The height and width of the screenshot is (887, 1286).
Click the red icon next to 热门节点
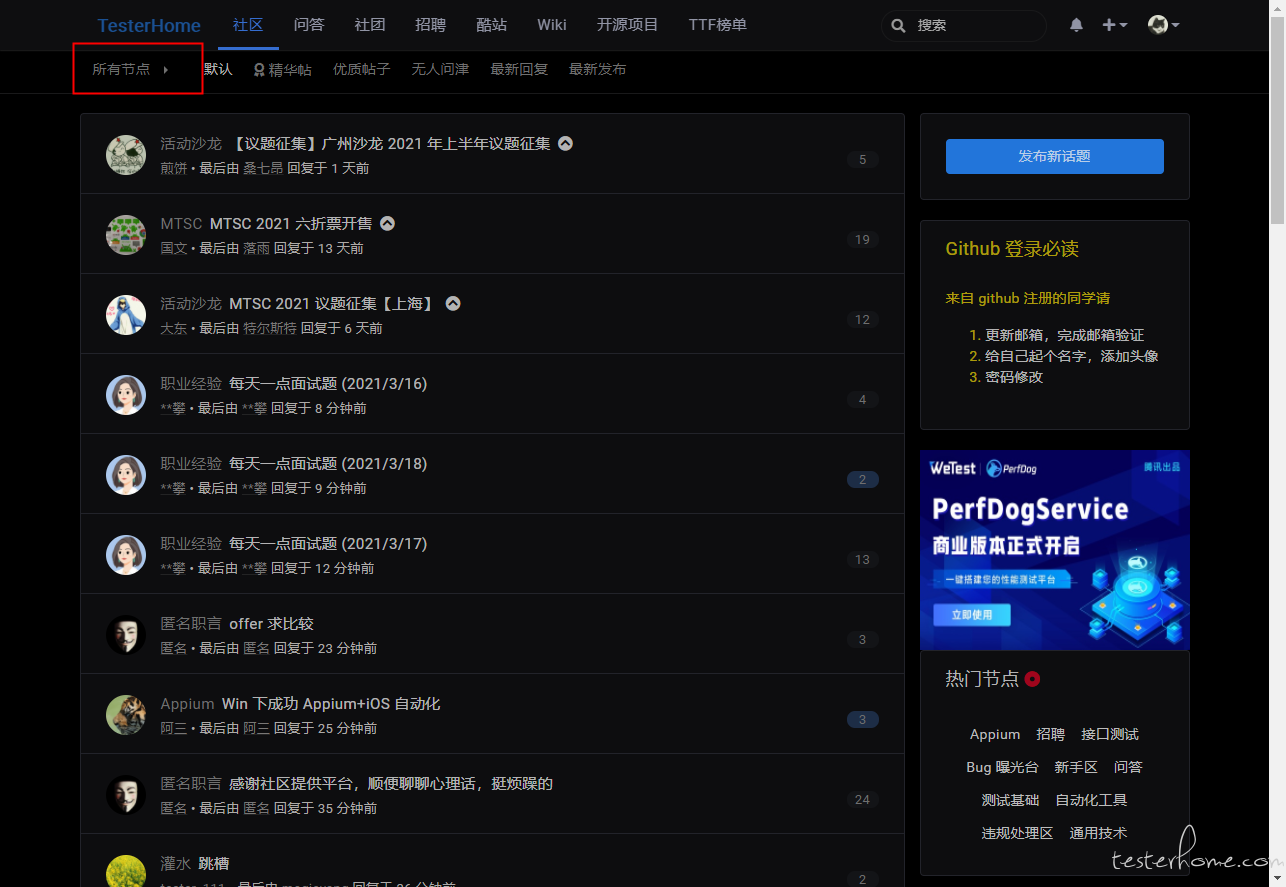[1032, 679]
